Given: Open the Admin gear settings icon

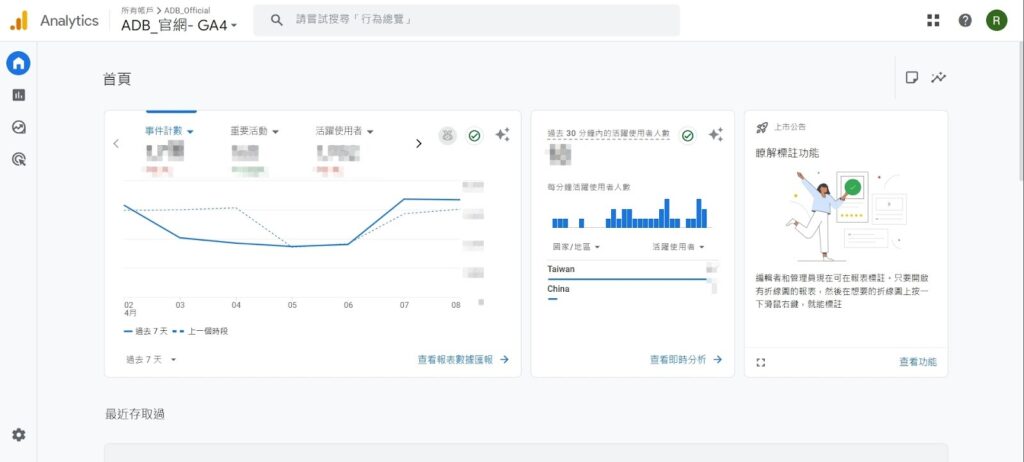Looking at the screenshot, I should 18,435.
